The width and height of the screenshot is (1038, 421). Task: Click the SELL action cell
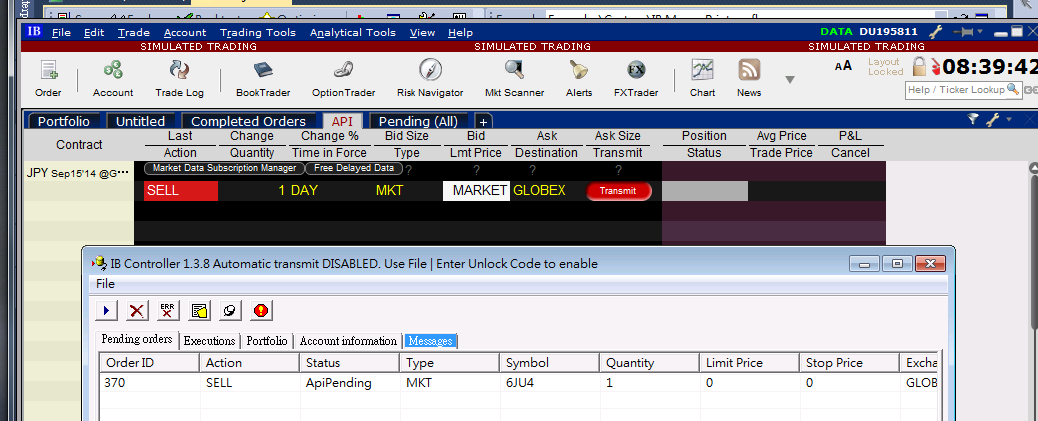181,191
